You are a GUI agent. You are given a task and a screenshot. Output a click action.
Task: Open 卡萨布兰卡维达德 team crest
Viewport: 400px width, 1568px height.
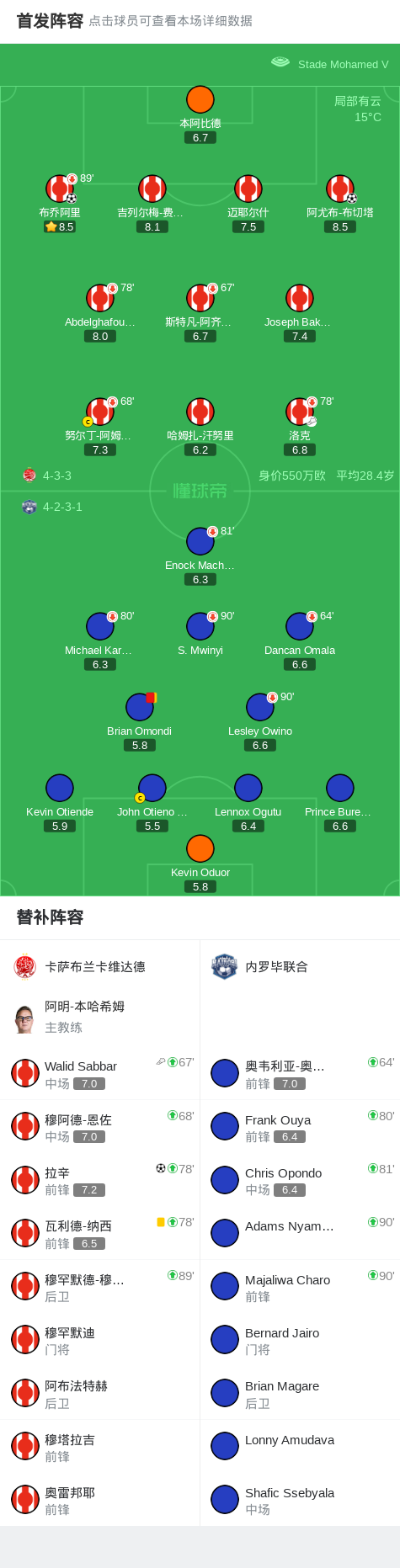(x=25, y=967)
